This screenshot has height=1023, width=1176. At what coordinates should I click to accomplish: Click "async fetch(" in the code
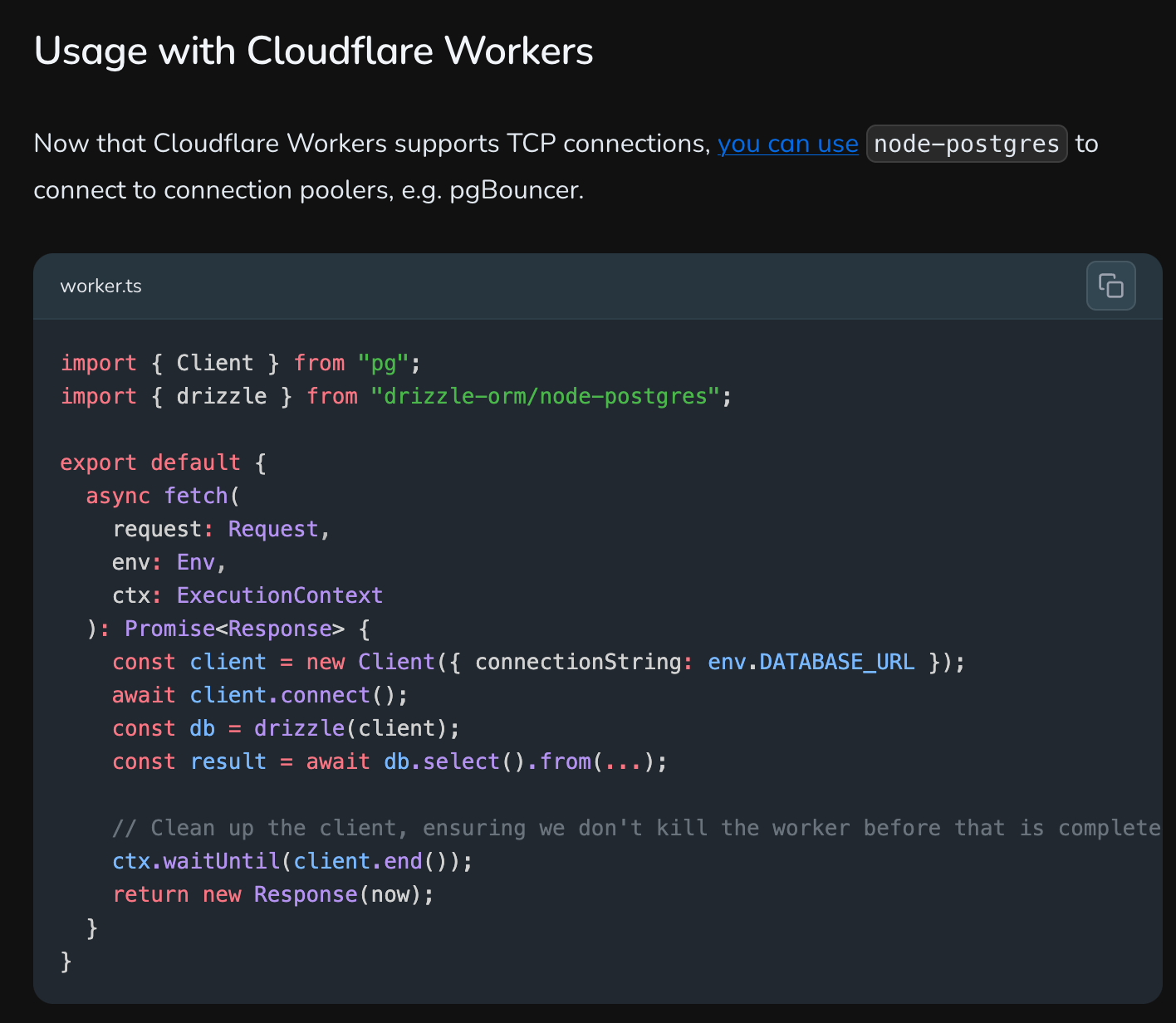tap(164, 496)
